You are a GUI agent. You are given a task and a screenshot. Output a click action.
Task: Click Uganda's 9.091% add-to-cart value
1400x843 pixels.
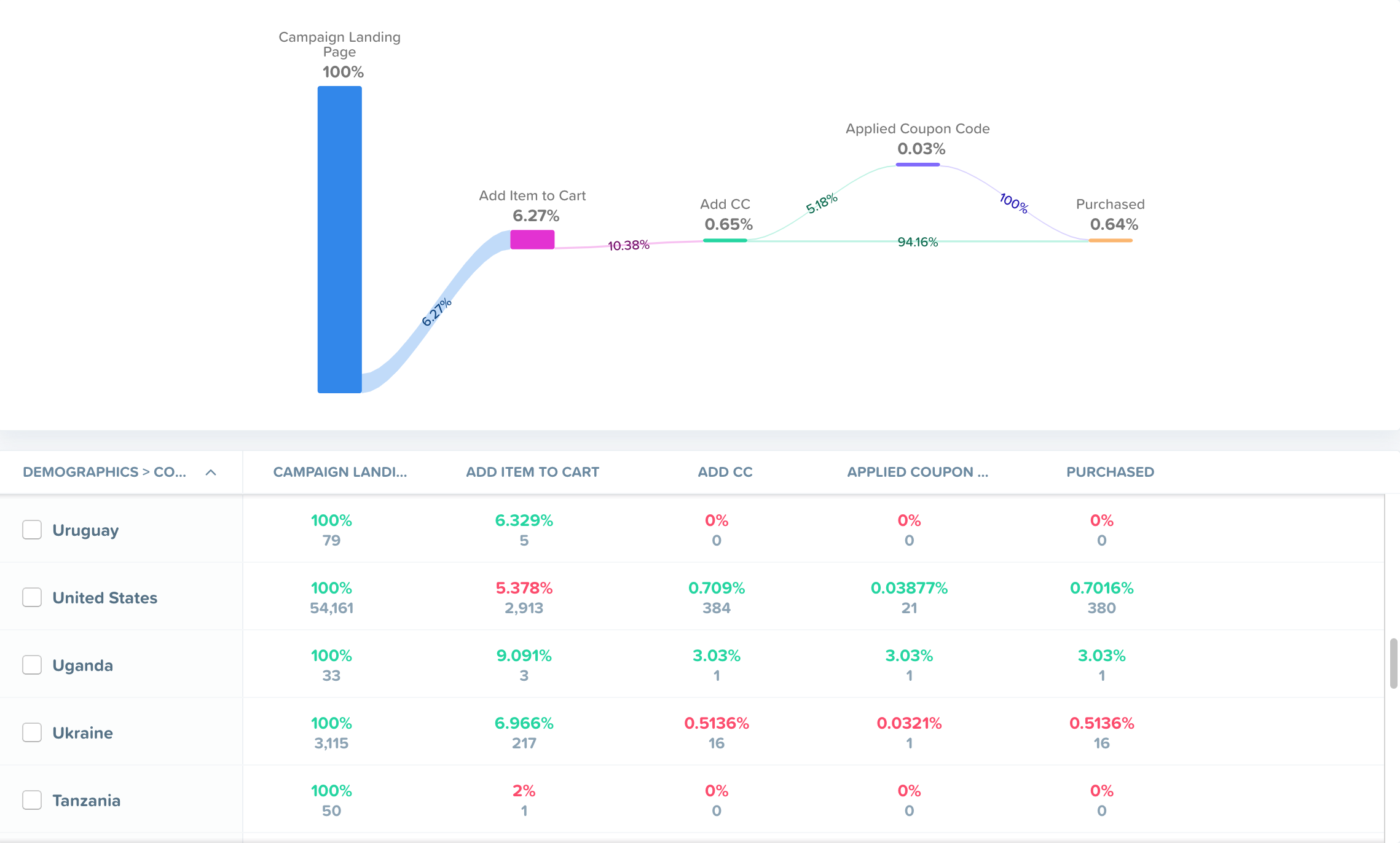[524, 656]
